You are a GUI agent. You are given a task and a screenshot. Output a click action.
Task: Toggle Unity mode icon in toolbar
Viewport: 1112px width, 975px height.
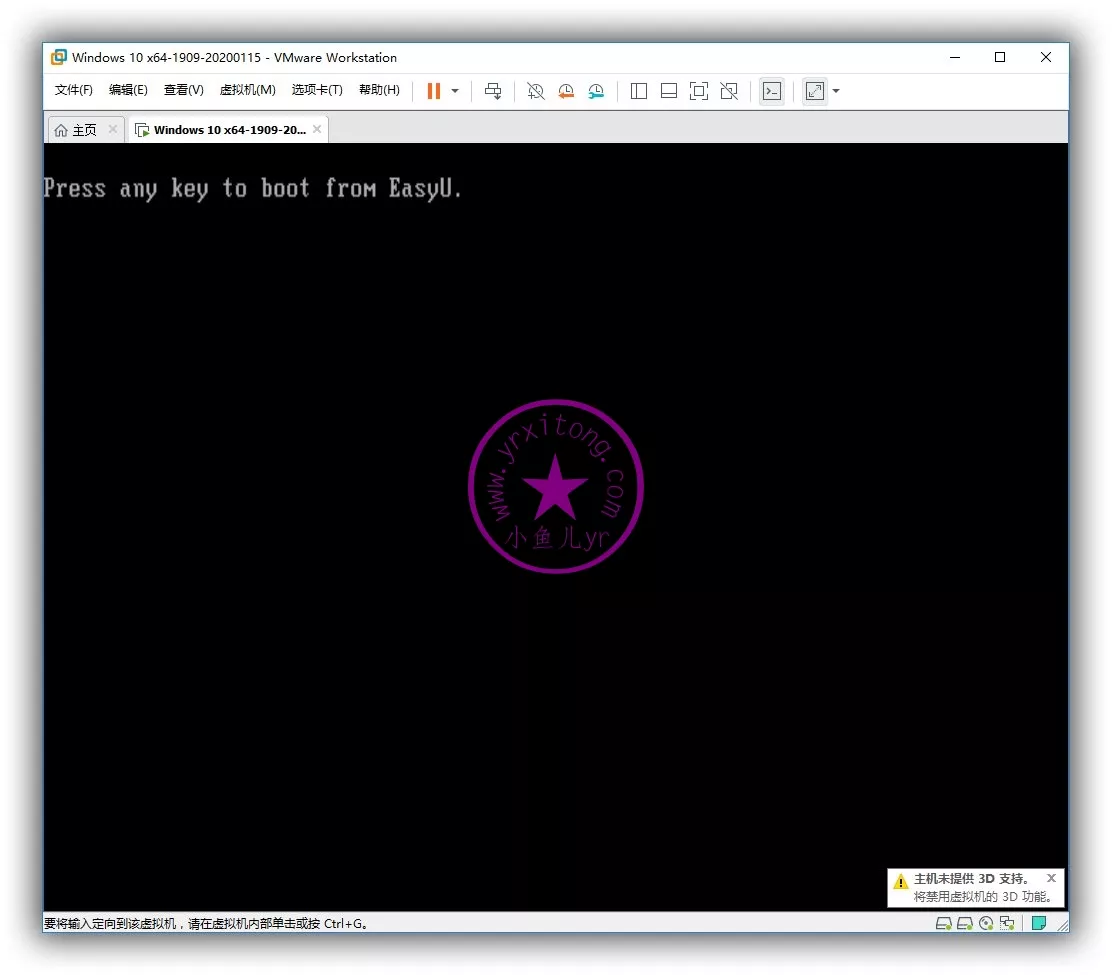point(729,91)
